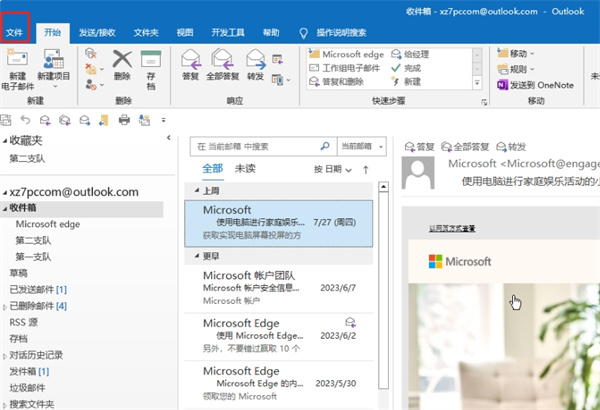Open the 当前邮箱 search scope dropdown
Viewport: 600px width, 410px height.
click(x=362, y=146)
